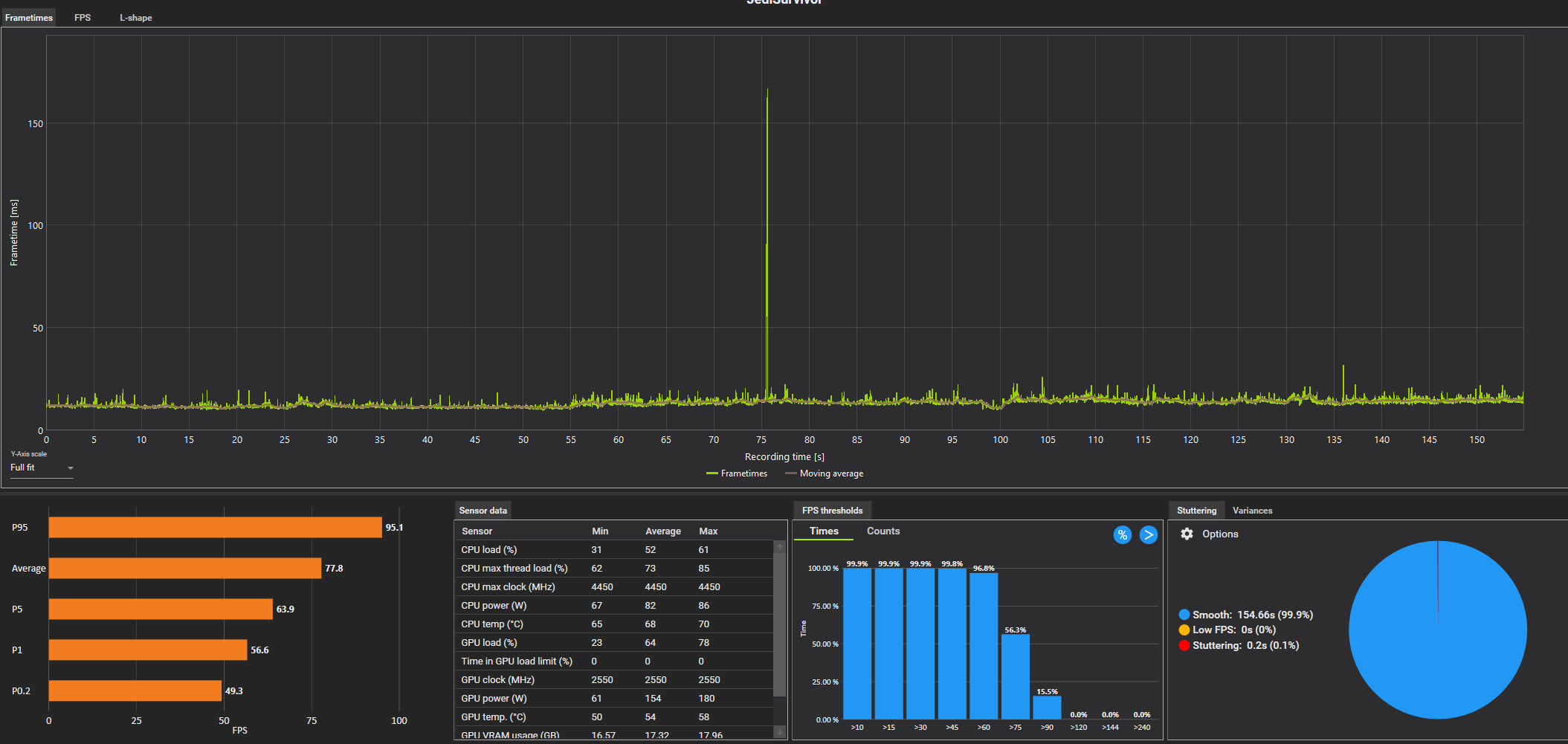Open the stuttering Options label
The height and width of the screenshot is (744, 1568).
1220,534
